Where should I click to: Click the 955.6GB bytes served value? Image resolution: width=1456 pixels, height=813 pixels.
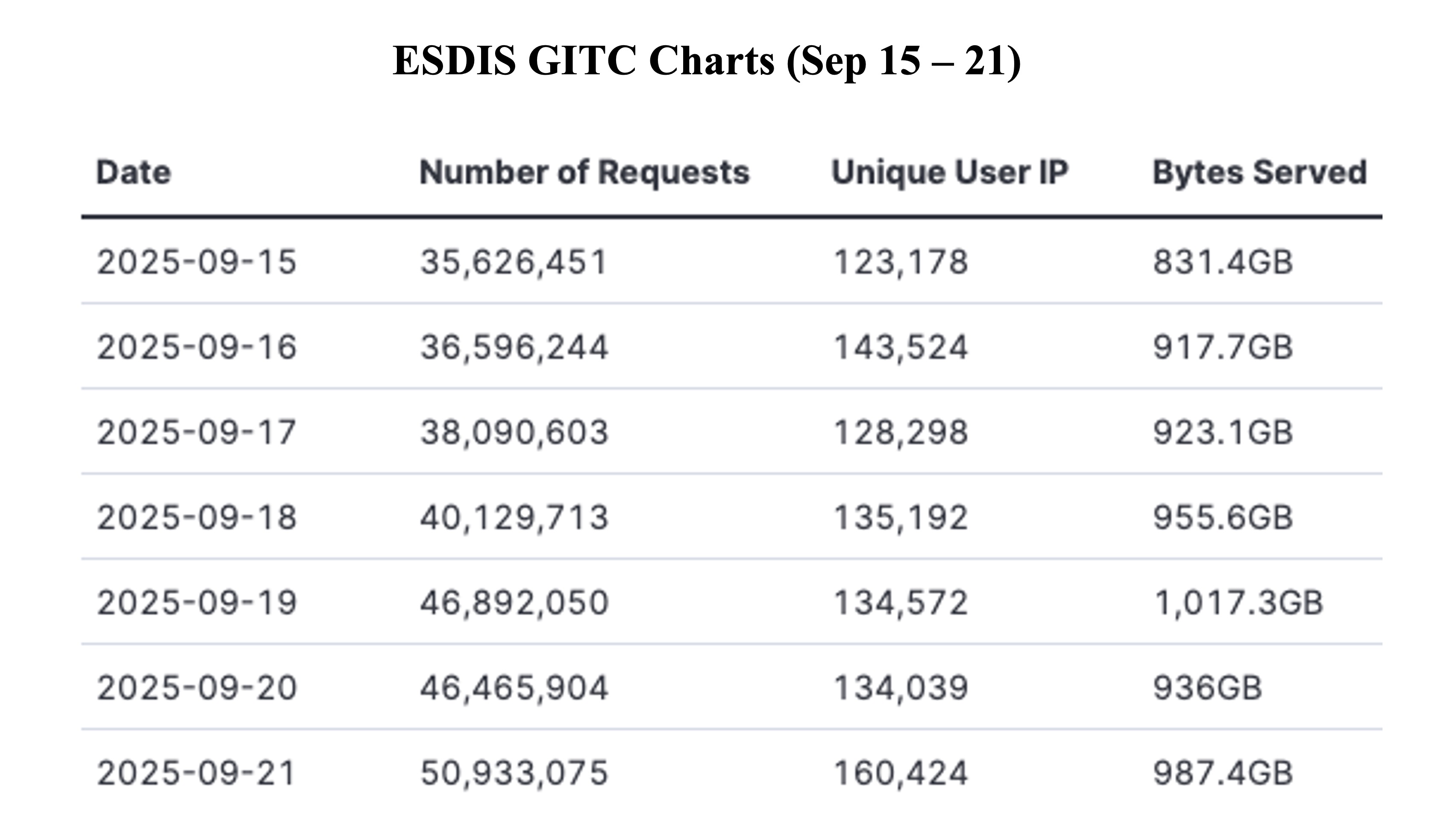[1223, 518]
